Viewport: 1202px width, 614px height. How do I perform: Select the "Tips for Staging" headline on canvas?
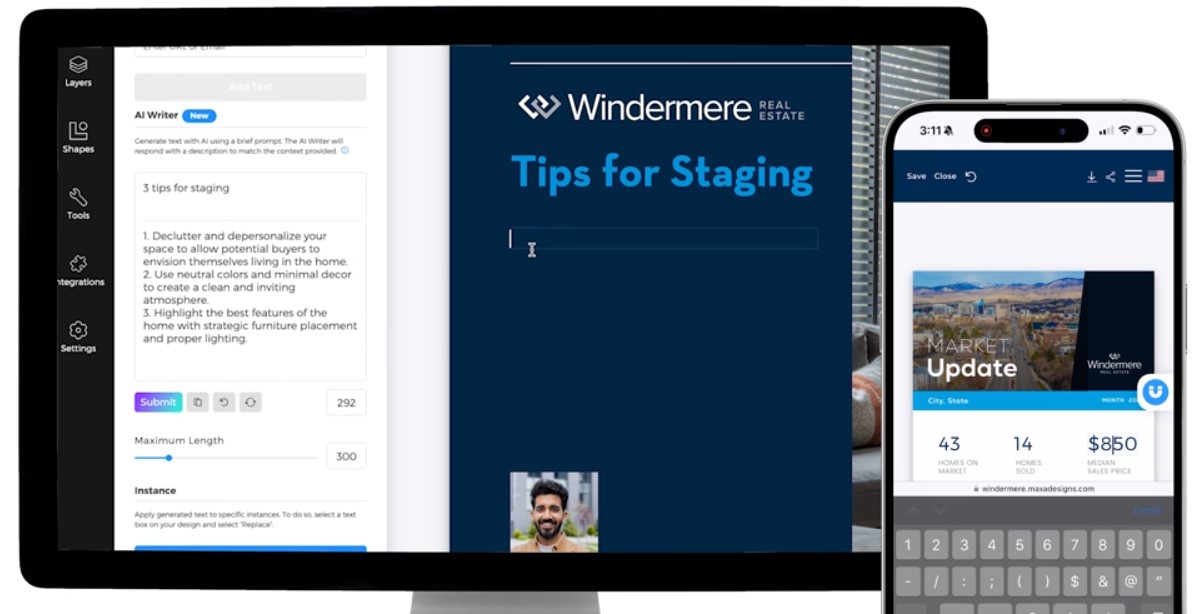click(x=662, y=172)
